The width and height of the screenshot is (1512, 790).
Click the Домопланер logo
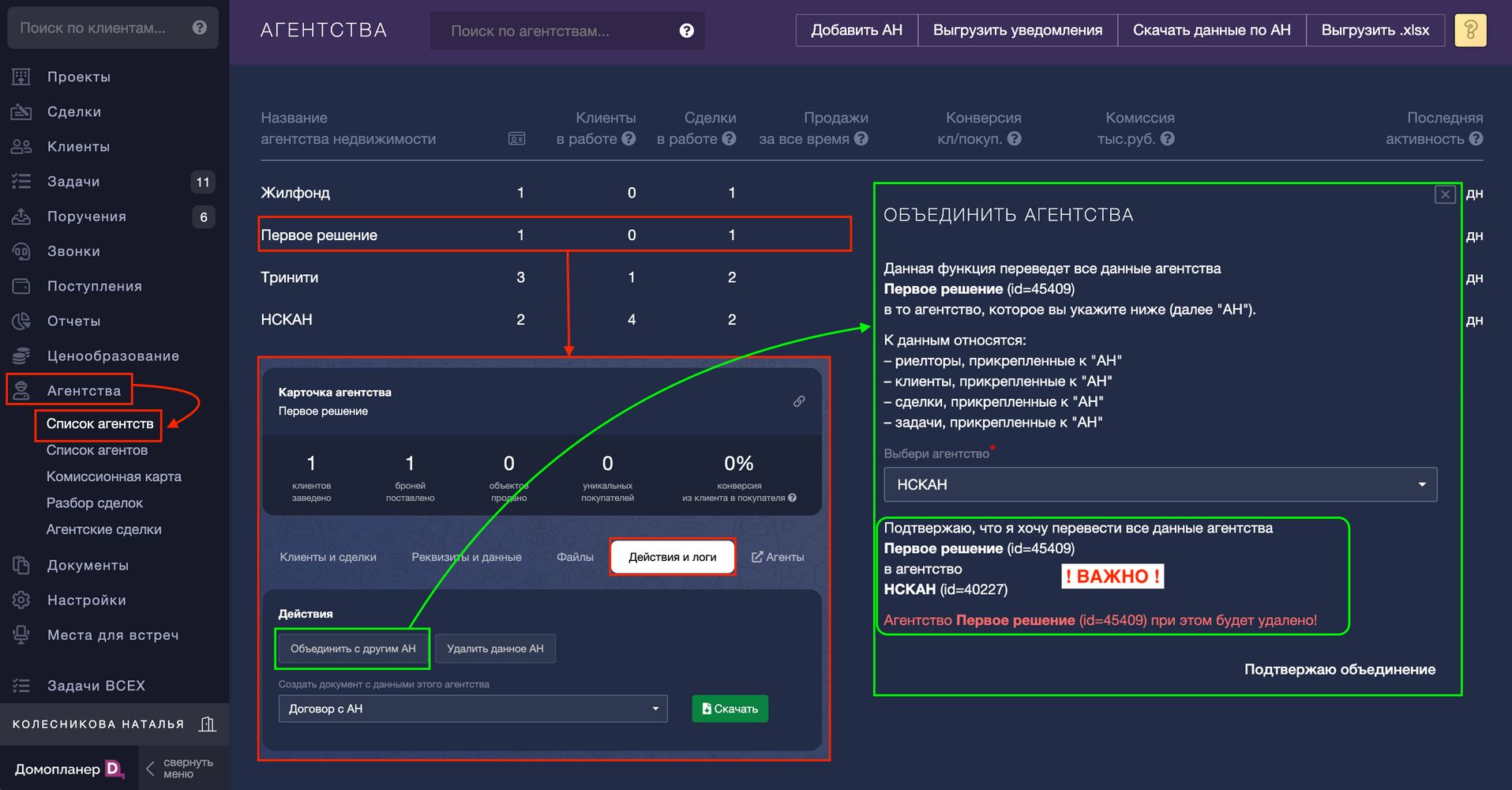pyautogui.click(x=69, y=769)
